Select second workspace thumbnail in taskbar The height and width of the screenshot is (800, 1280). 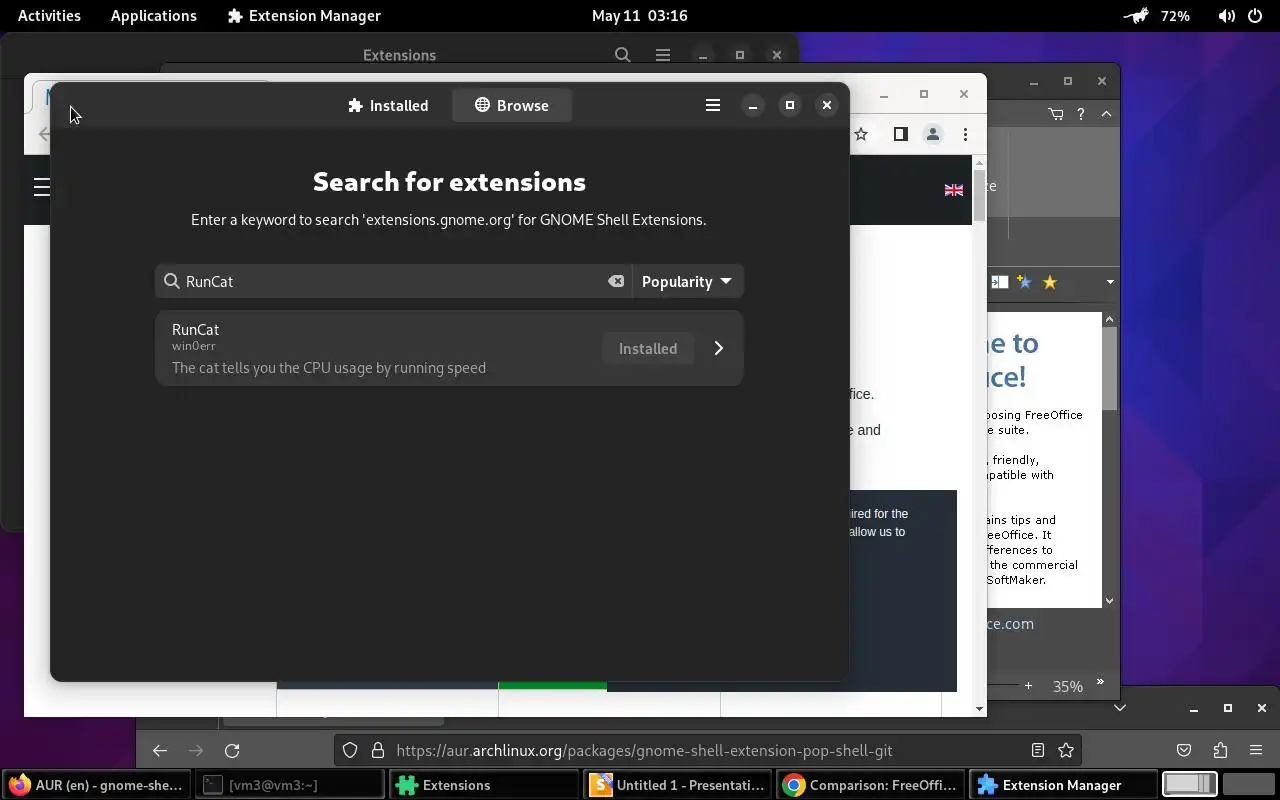coord(1248,785)
